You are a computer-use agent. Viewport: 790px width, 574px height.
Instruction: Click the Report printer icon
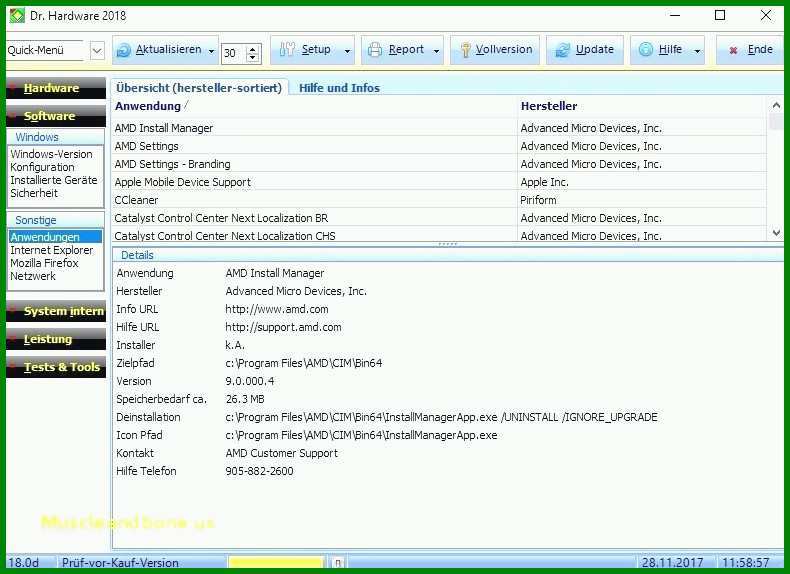pyautogui.click(x=375, y=49)
